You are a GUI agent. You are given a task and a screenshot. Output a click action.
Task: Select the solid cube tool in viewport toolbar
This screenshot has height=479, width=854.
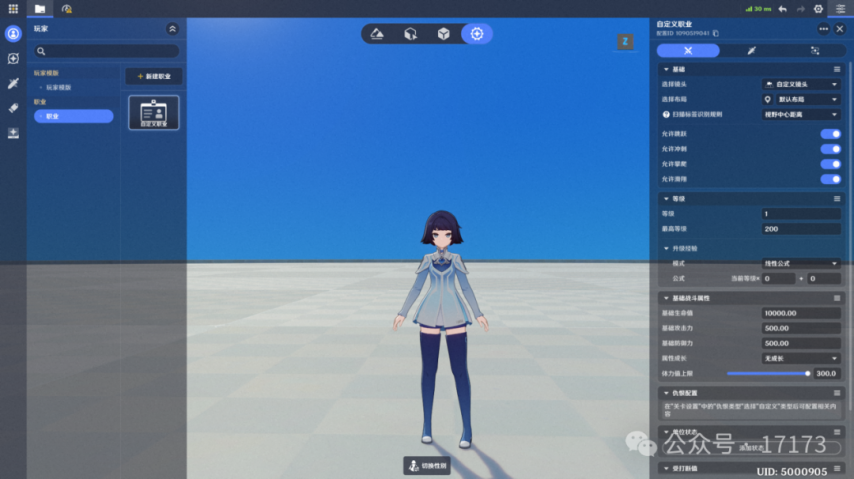pyautogui.click(x=443, y=34)
